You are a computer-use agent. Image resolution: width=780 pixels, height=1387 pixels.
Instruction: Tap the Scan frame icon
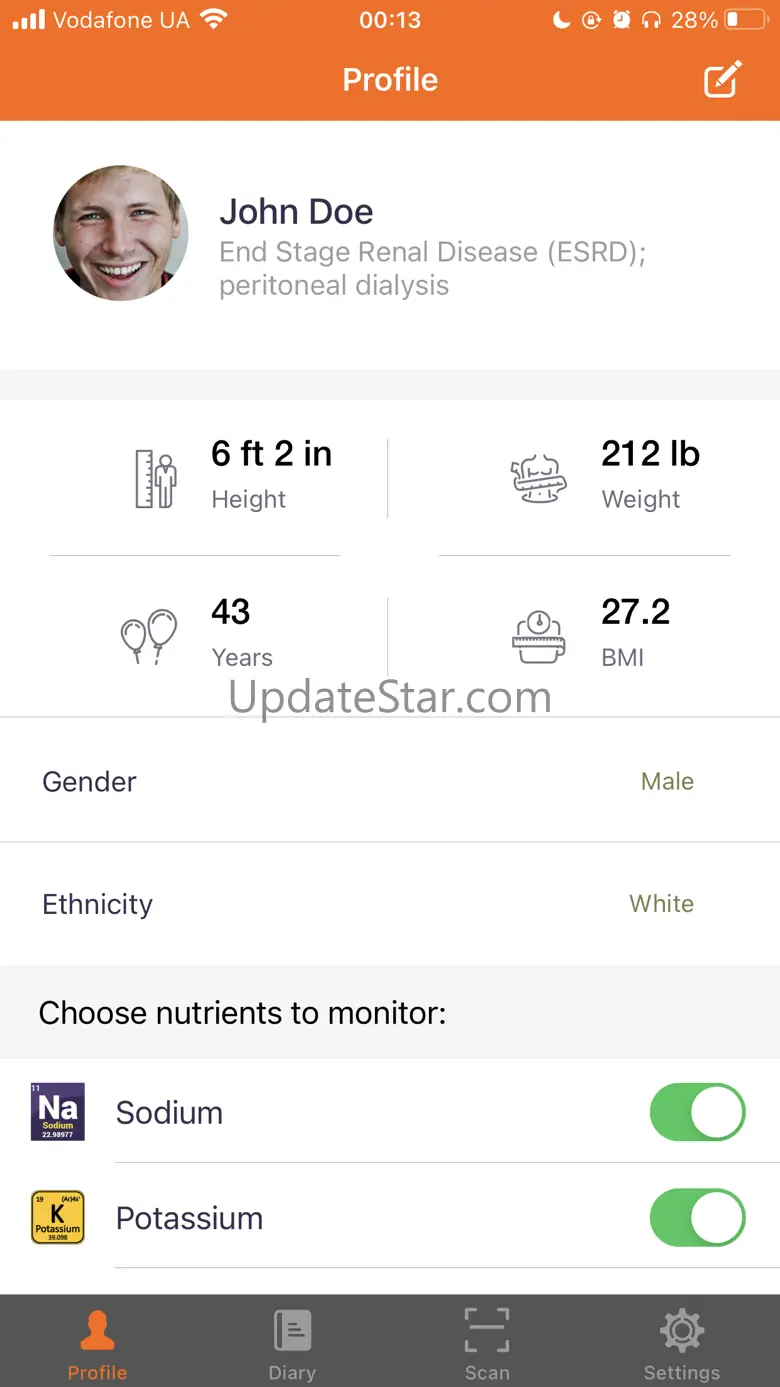(487, 1331)
